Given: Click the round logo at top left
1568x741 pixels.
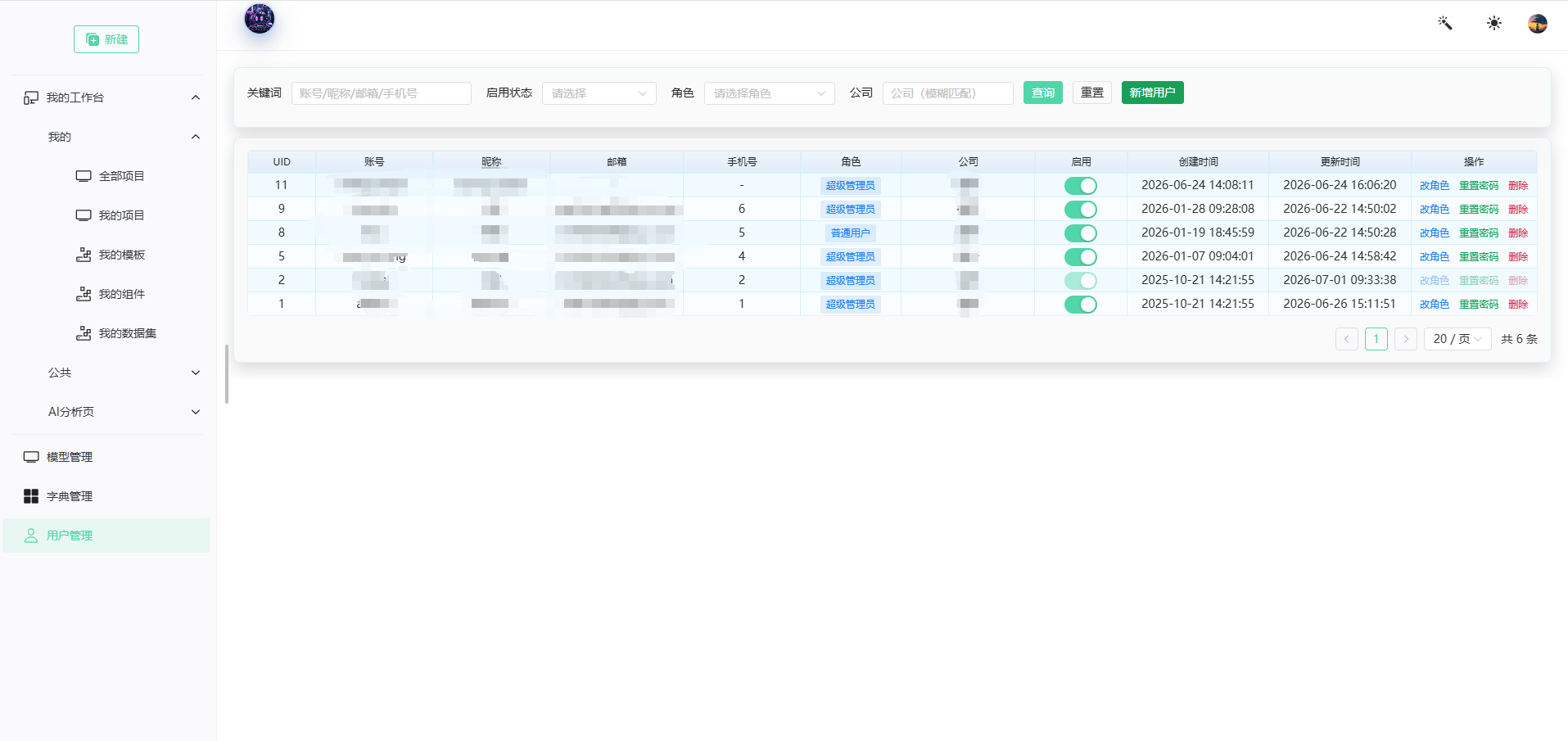Looking at the screenshot, I should click(260, 18).
